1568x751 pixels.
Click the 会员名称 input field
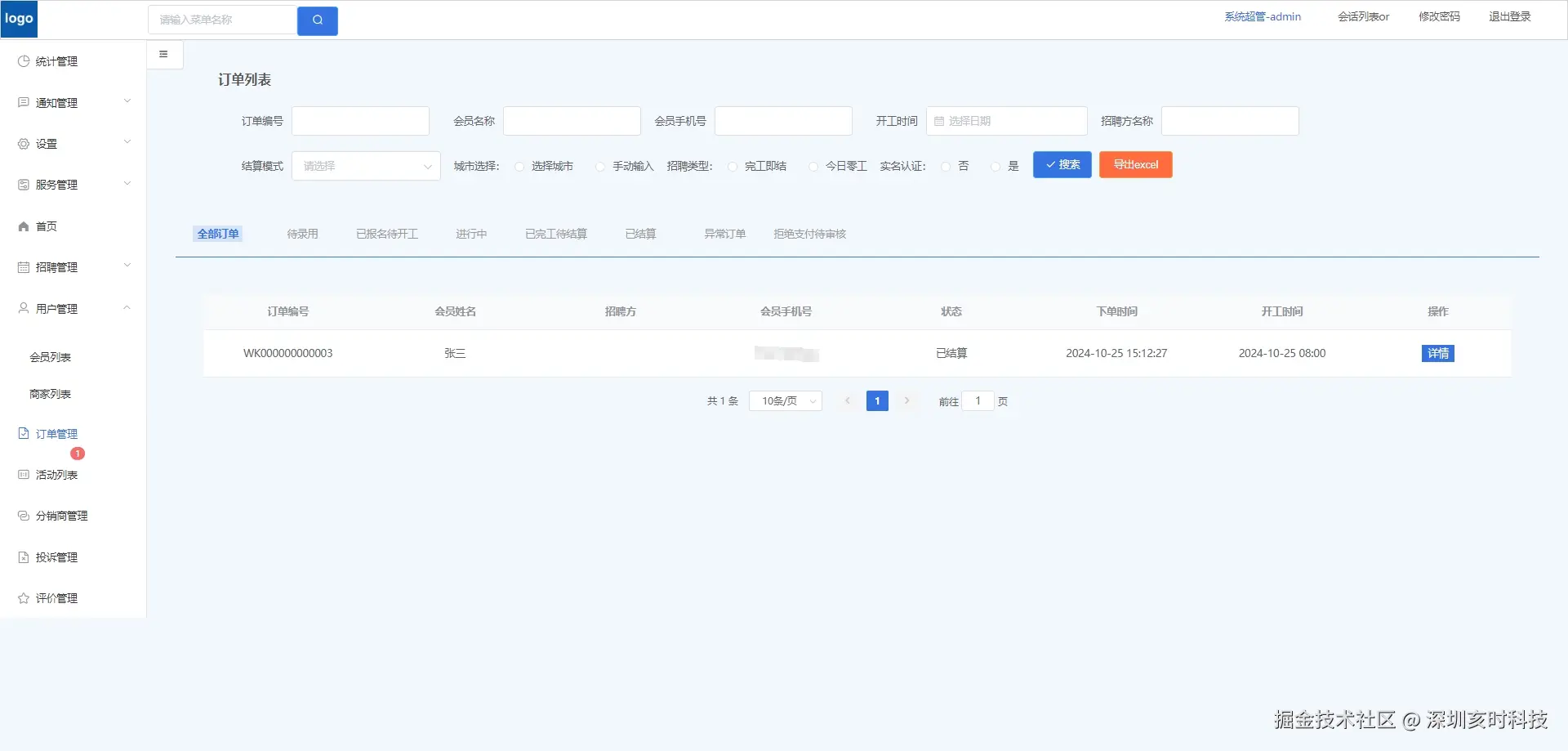572,121
